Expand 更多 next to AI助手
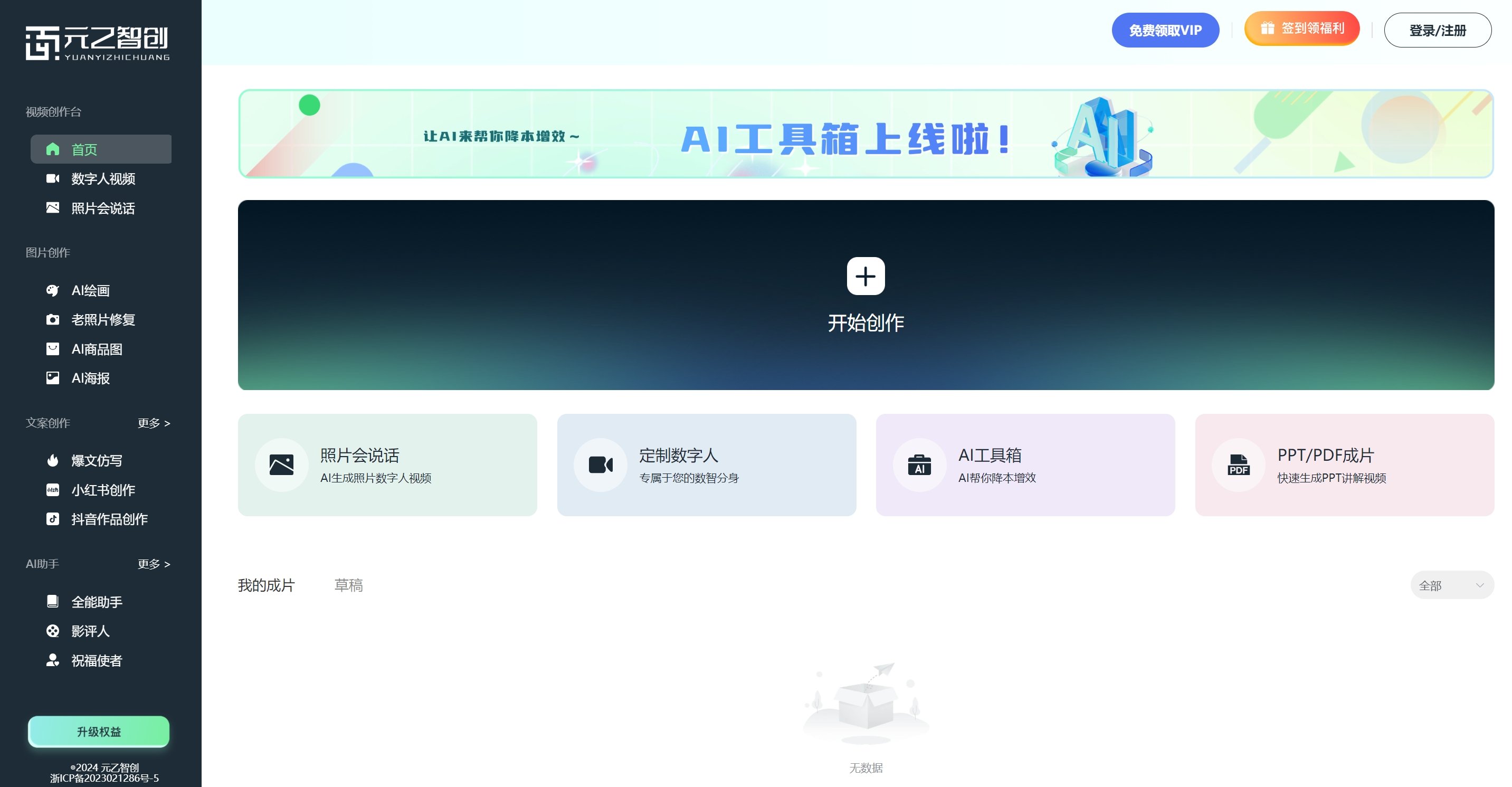 154,564
